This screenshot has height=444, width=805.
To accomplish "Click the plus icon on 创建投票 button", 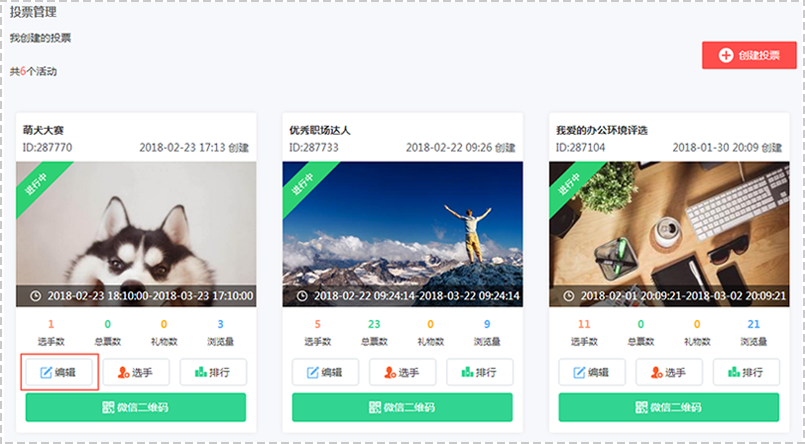I will click(725, 55).
